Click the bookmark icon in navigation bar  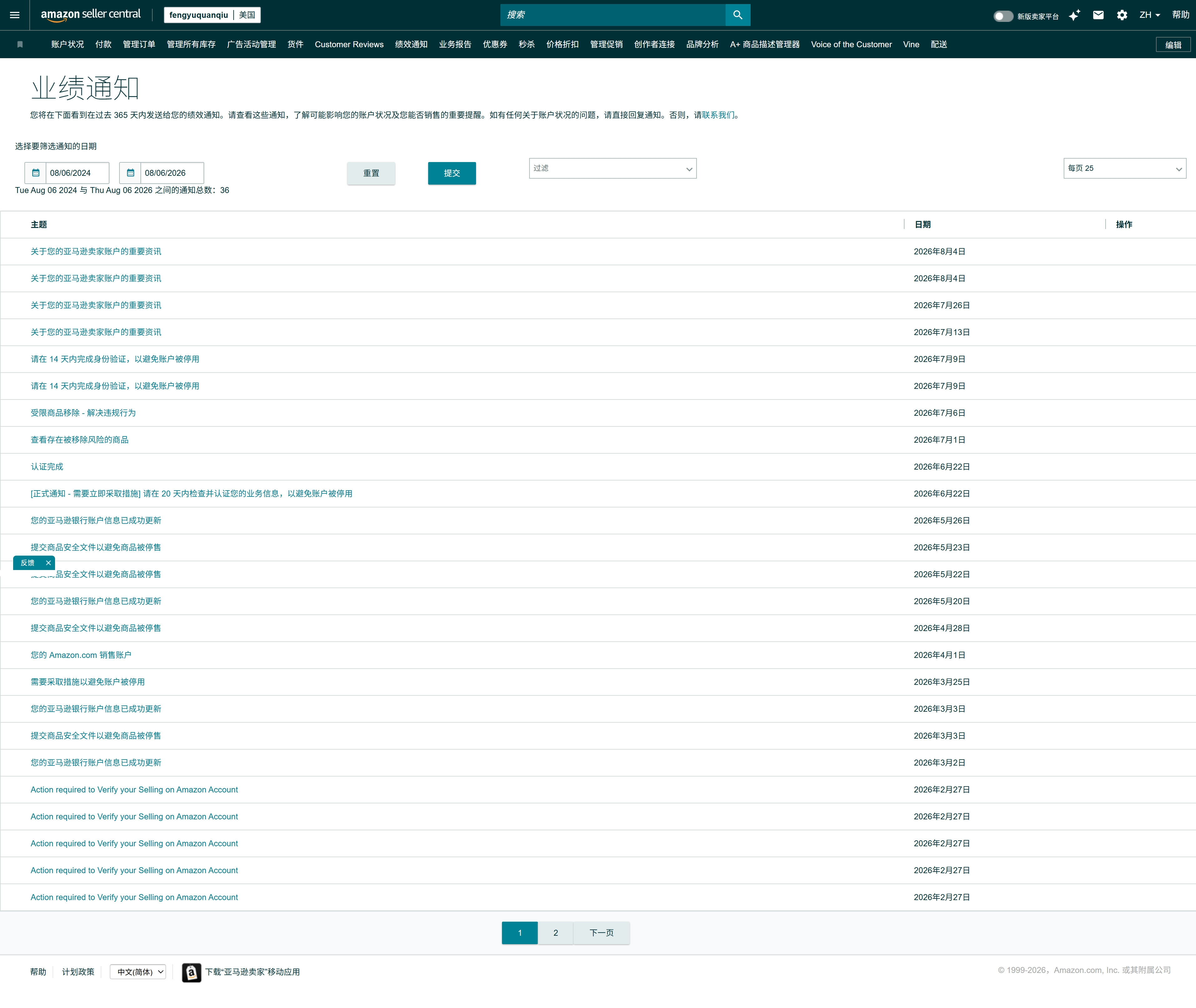click(20, 44)
